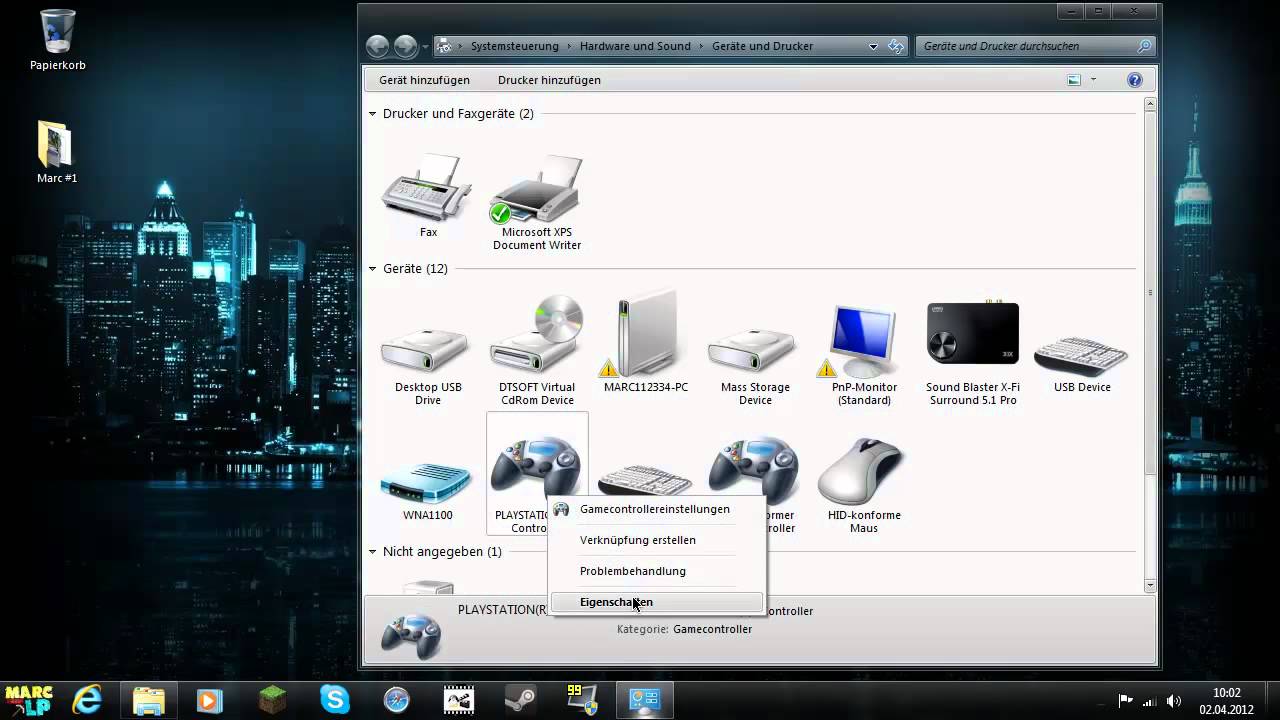Click the scrollbar down arrow in device list
1280x720 pixels.
click(1150, 585)
